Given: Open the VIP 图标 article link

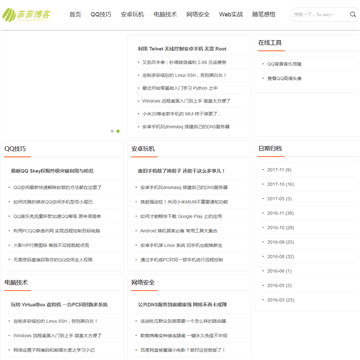Looking at the screenshot, I should tap(51, 245).
